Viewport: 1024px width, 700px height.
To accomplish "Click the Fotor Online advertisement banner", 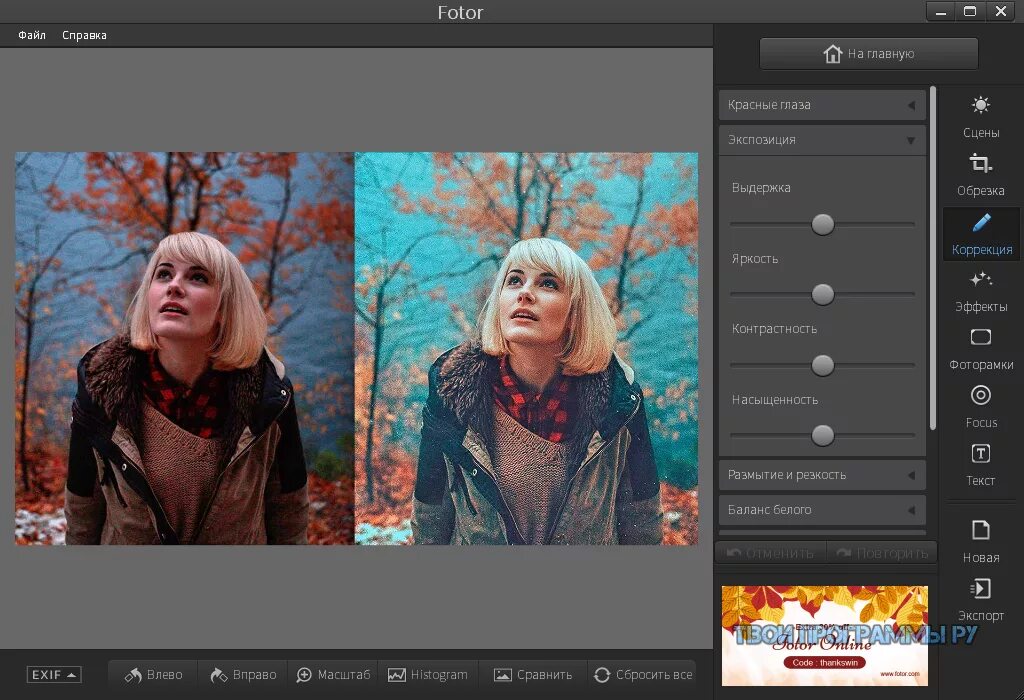I will [824, 635].
